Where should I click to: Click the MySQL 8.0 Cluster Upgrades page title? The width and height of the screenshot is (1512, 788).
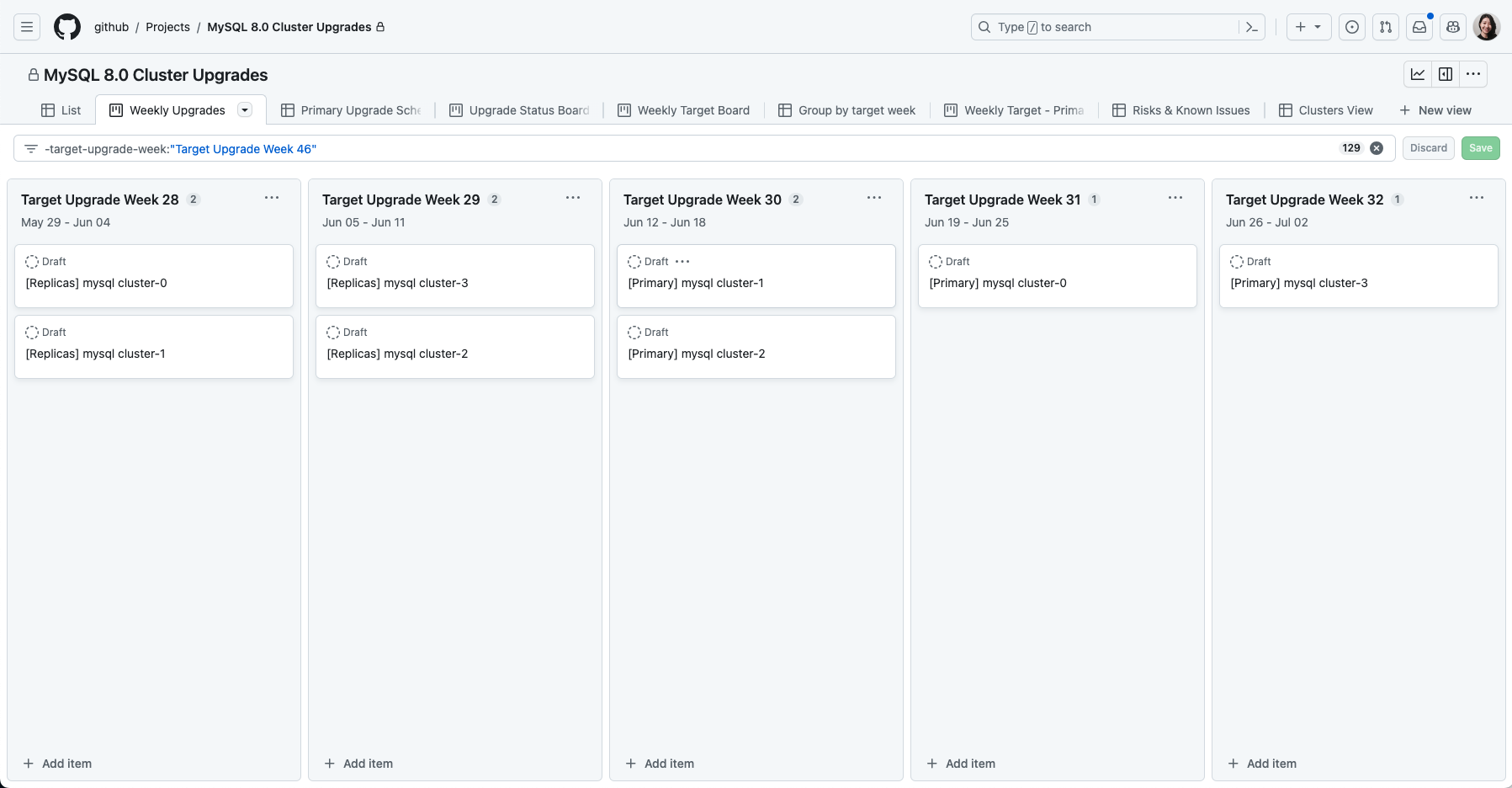(x=156, y=75)
